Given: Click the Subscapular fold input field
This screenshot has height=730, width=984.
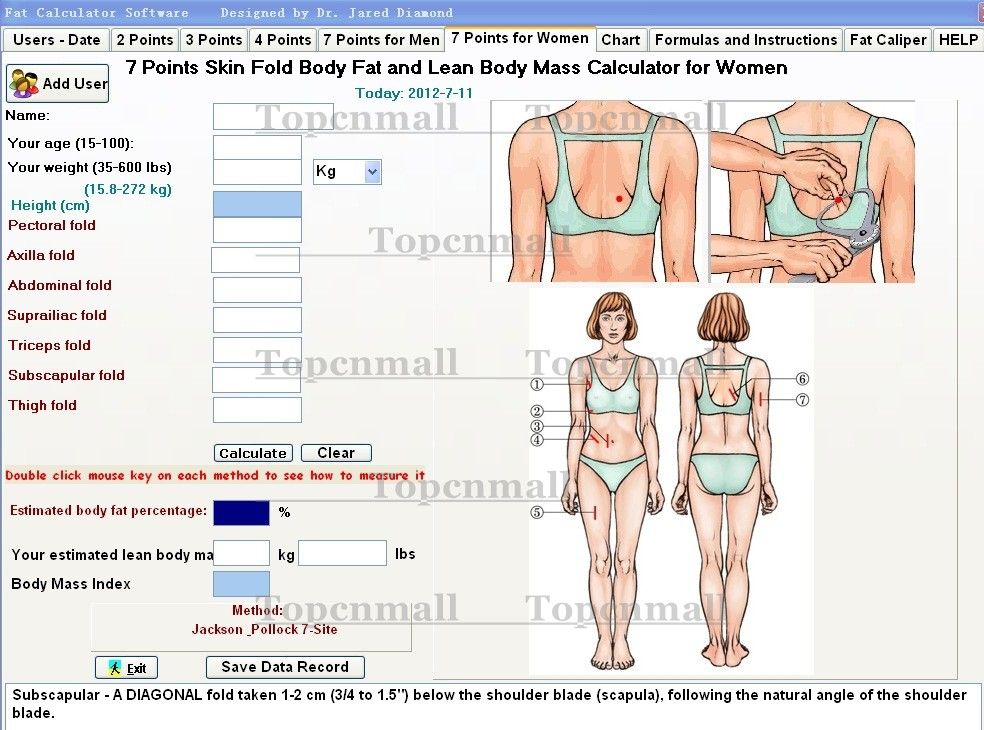Looking at the screenshot, I should point(257,380).
